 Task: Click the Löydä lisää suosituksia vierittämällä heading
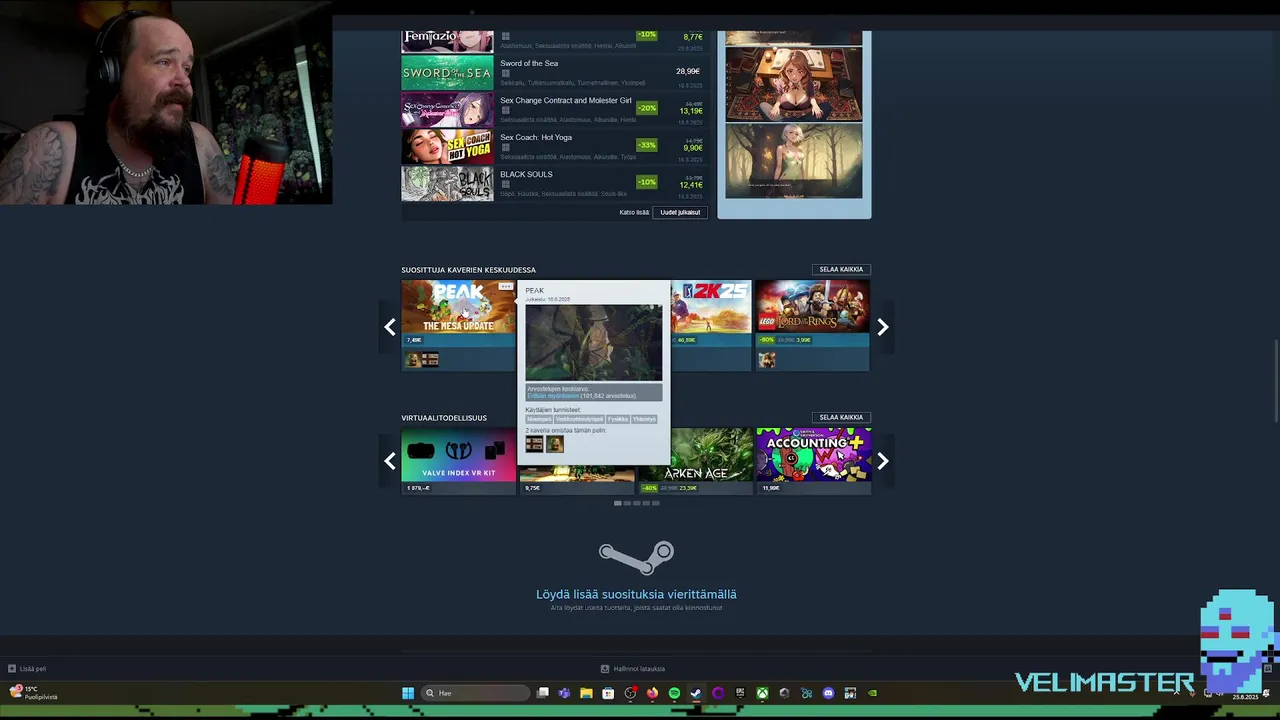(x=636, y=594)
